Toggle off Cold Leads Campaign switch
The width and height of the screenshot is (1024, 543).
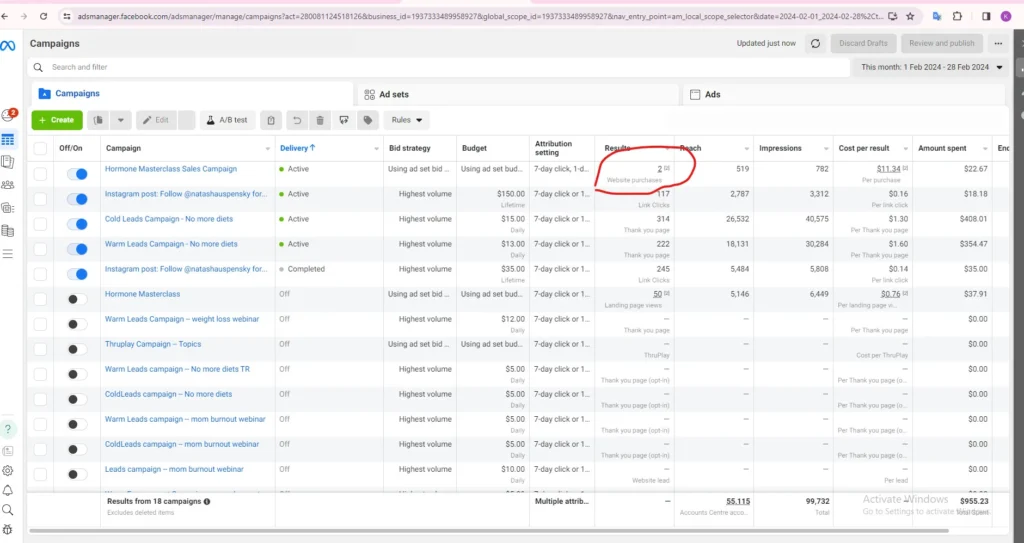(76, 224)
